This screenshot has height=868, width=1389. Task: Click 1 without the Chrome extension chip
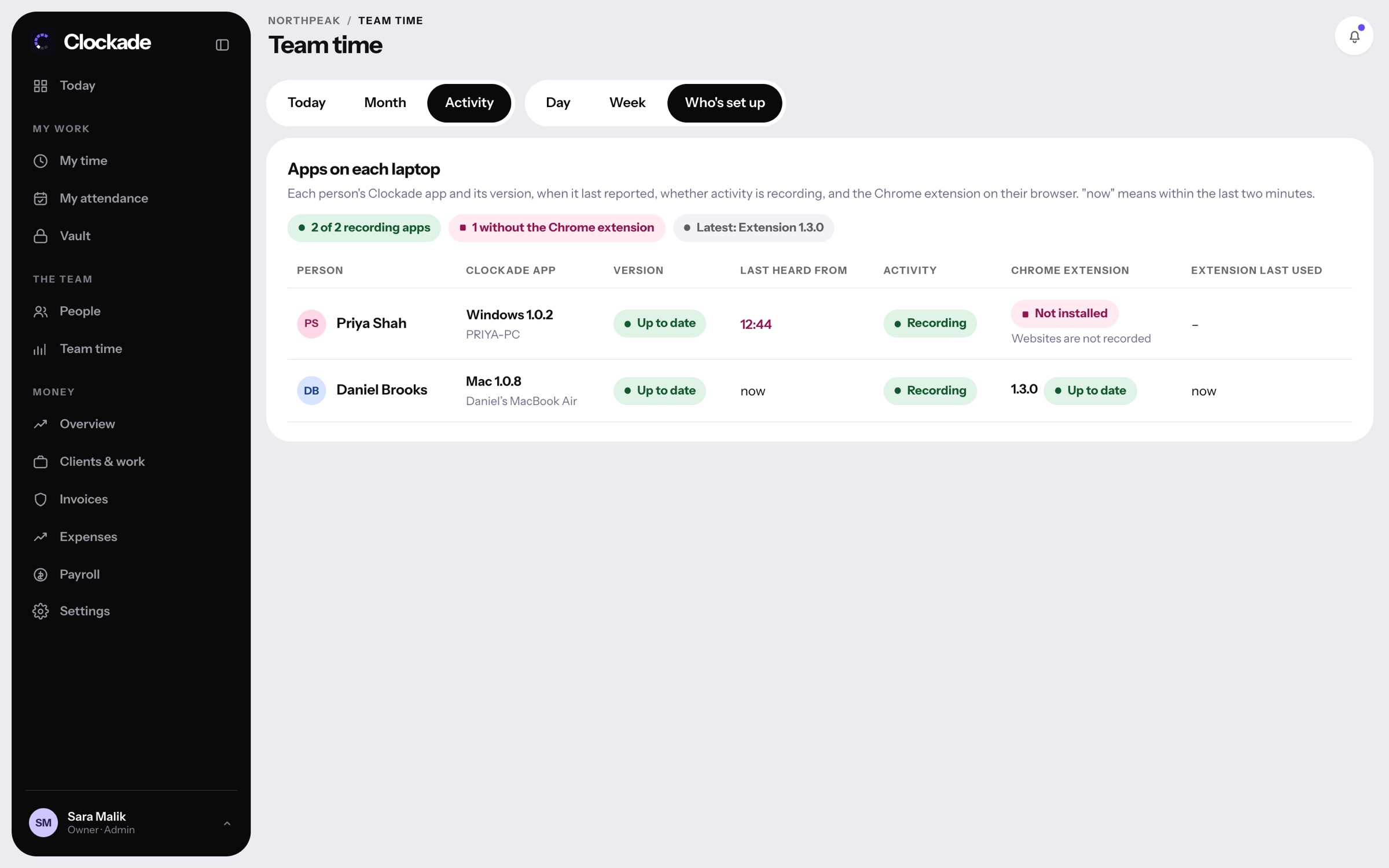(x=556, y=227)
